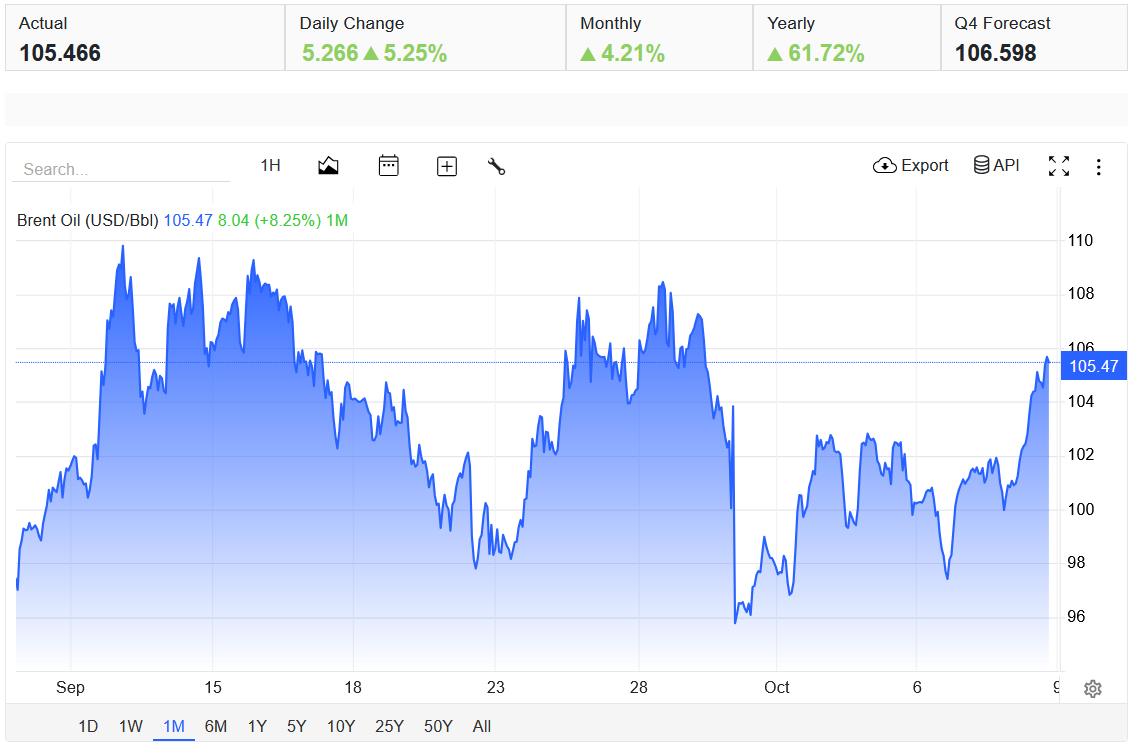1133x745 pixels.
Task: Switch to 1D time range
Action: point(88,726)
